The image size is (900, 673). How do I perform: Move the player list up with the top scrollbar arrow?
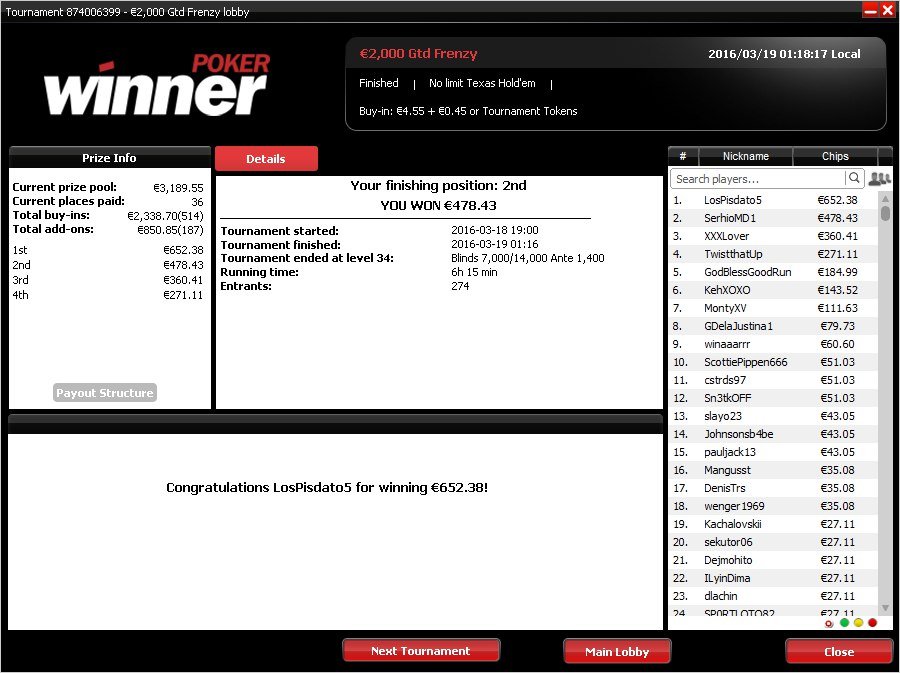pyautogui.click(x=885, y=199)
